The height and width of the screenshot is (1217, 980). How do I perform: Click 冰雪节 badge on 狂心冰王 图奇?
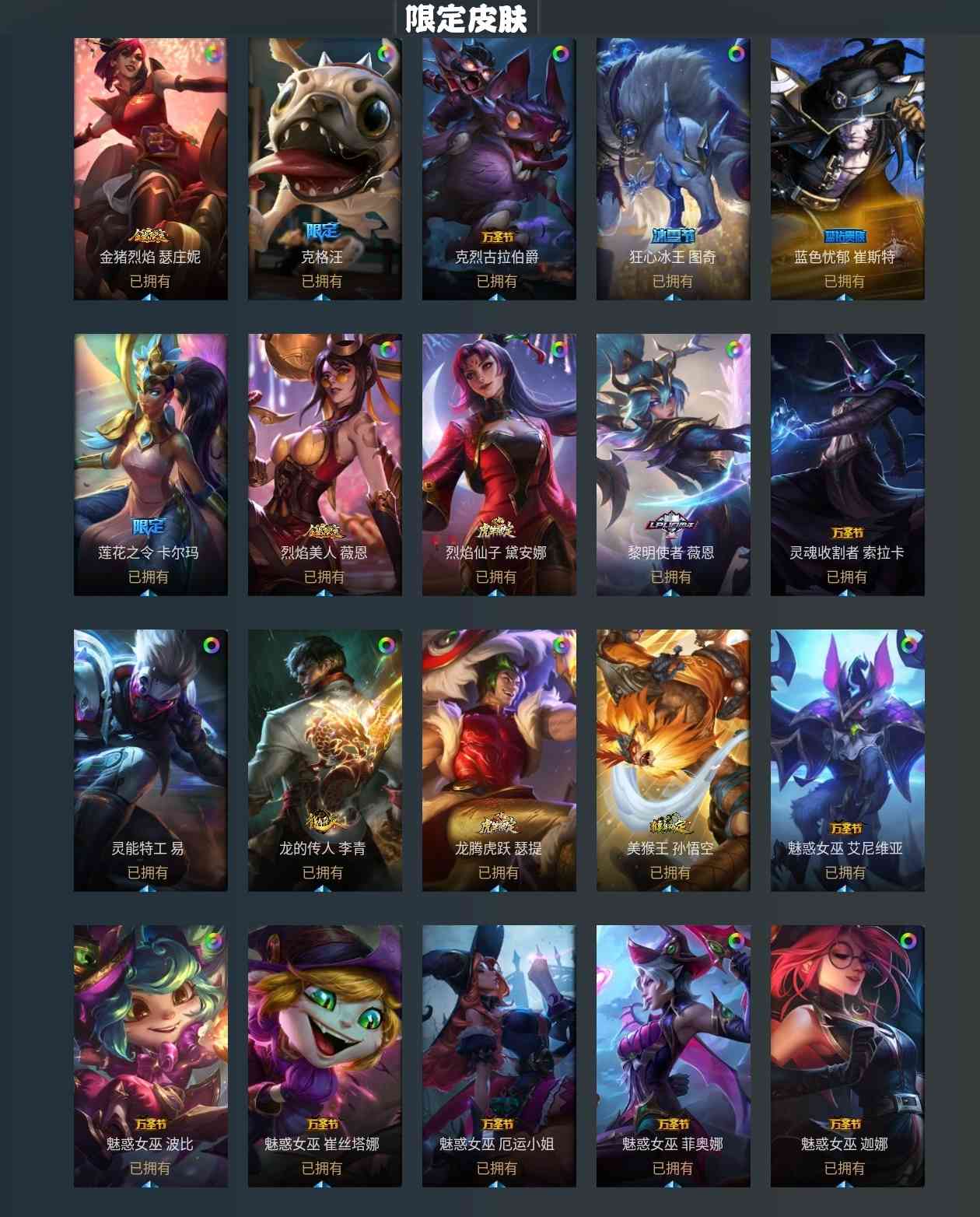tap(673, 234)
